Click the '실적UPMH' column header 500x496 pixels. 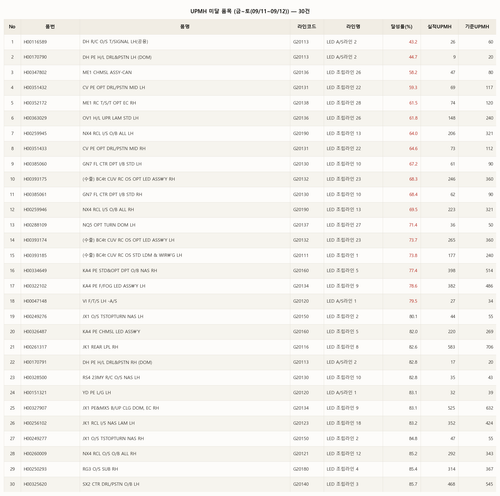[439, 27]
